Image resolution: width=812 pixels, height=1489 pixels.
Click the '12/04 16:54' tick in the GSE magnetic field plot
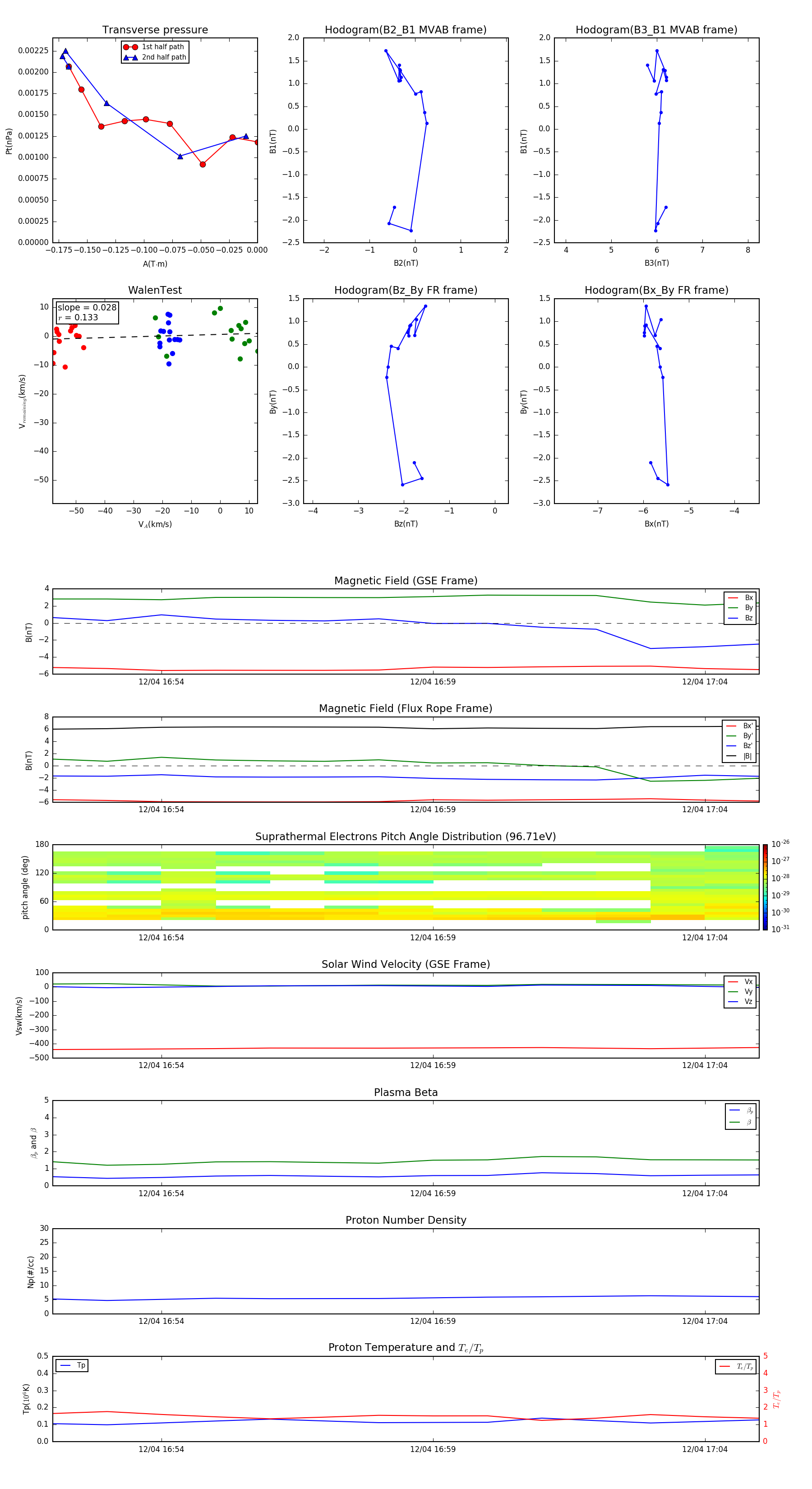(x=161, y=681)
